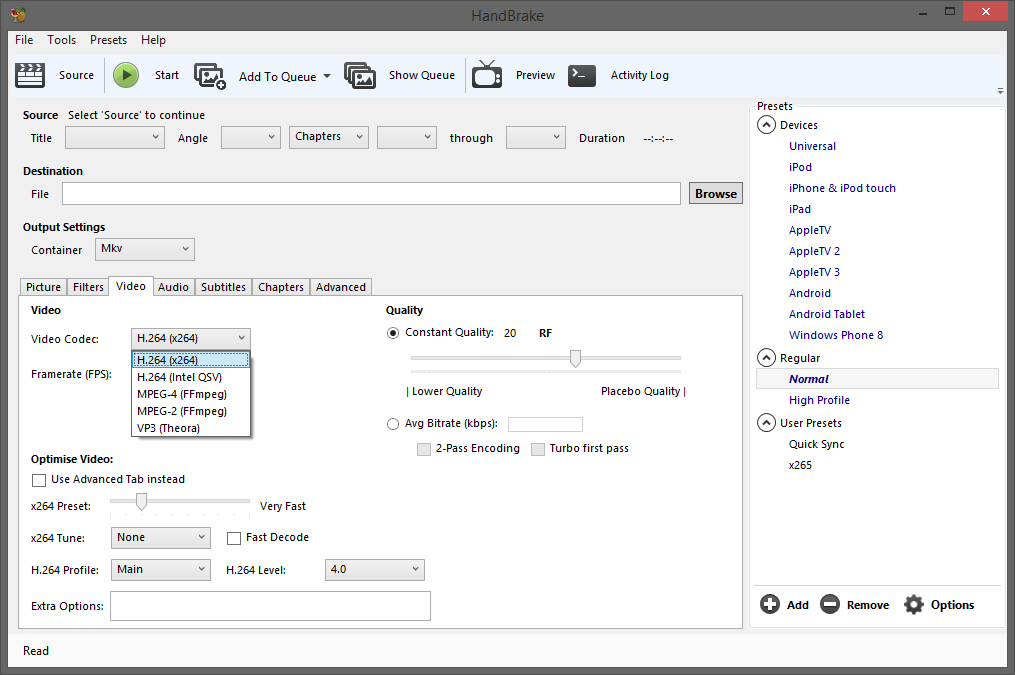Screen dimensions: 1015x675
Task: Choose MPEG-2 (FFmpeg) codec option
Action: [x=190, y=411]
